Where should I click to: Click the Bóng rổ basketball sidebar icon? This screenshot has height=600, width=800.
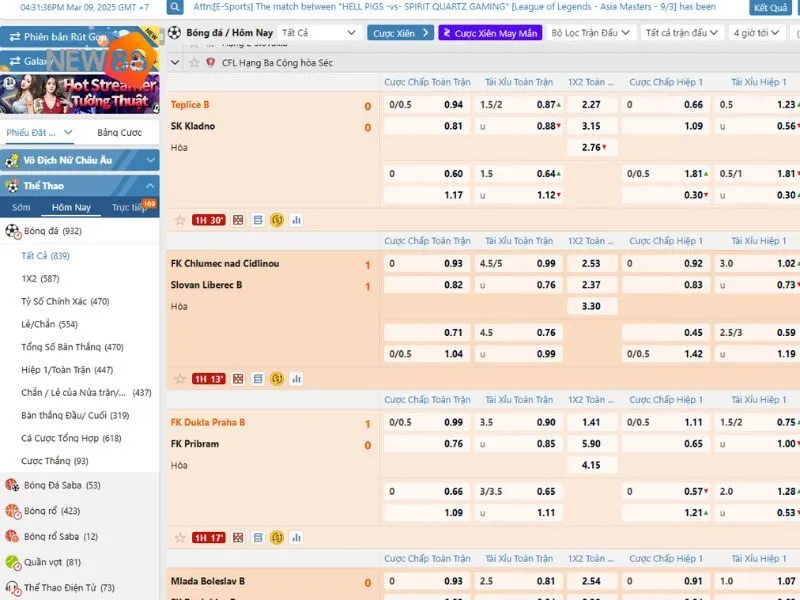click(x=12, y=511)
